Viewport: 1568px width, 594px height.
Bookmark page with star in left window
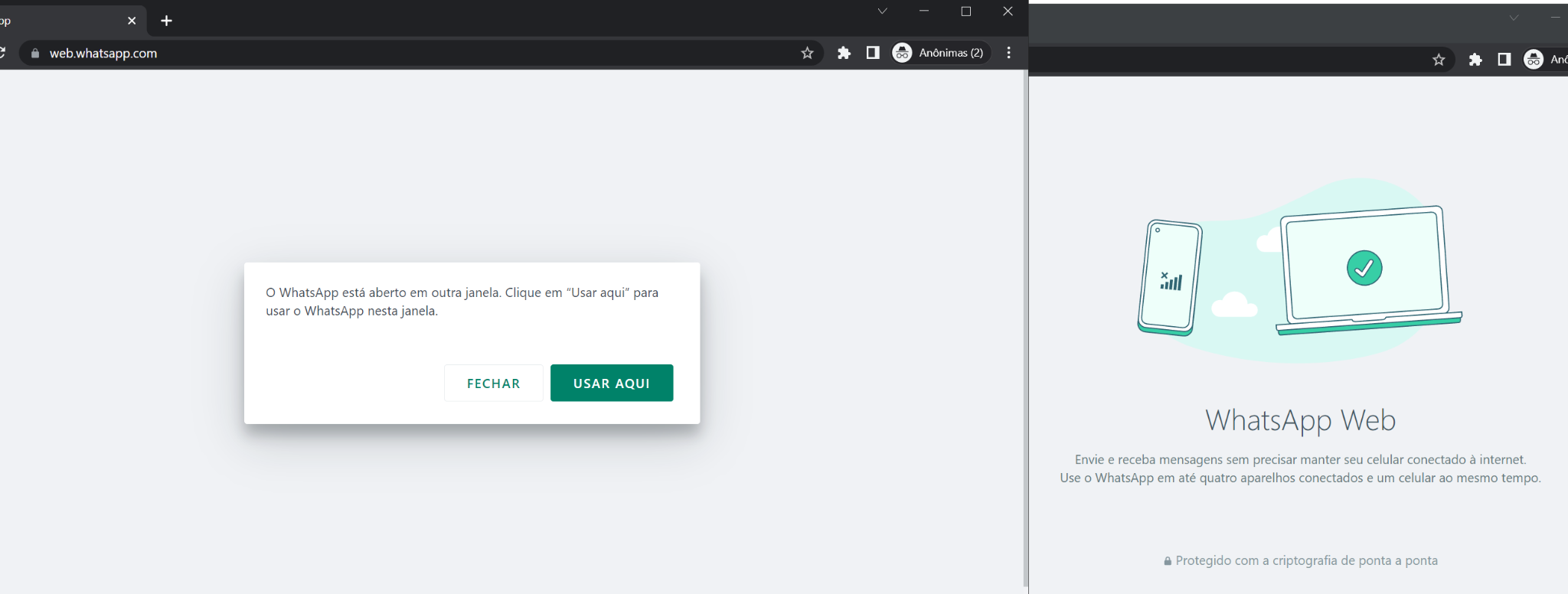point(807,53)
